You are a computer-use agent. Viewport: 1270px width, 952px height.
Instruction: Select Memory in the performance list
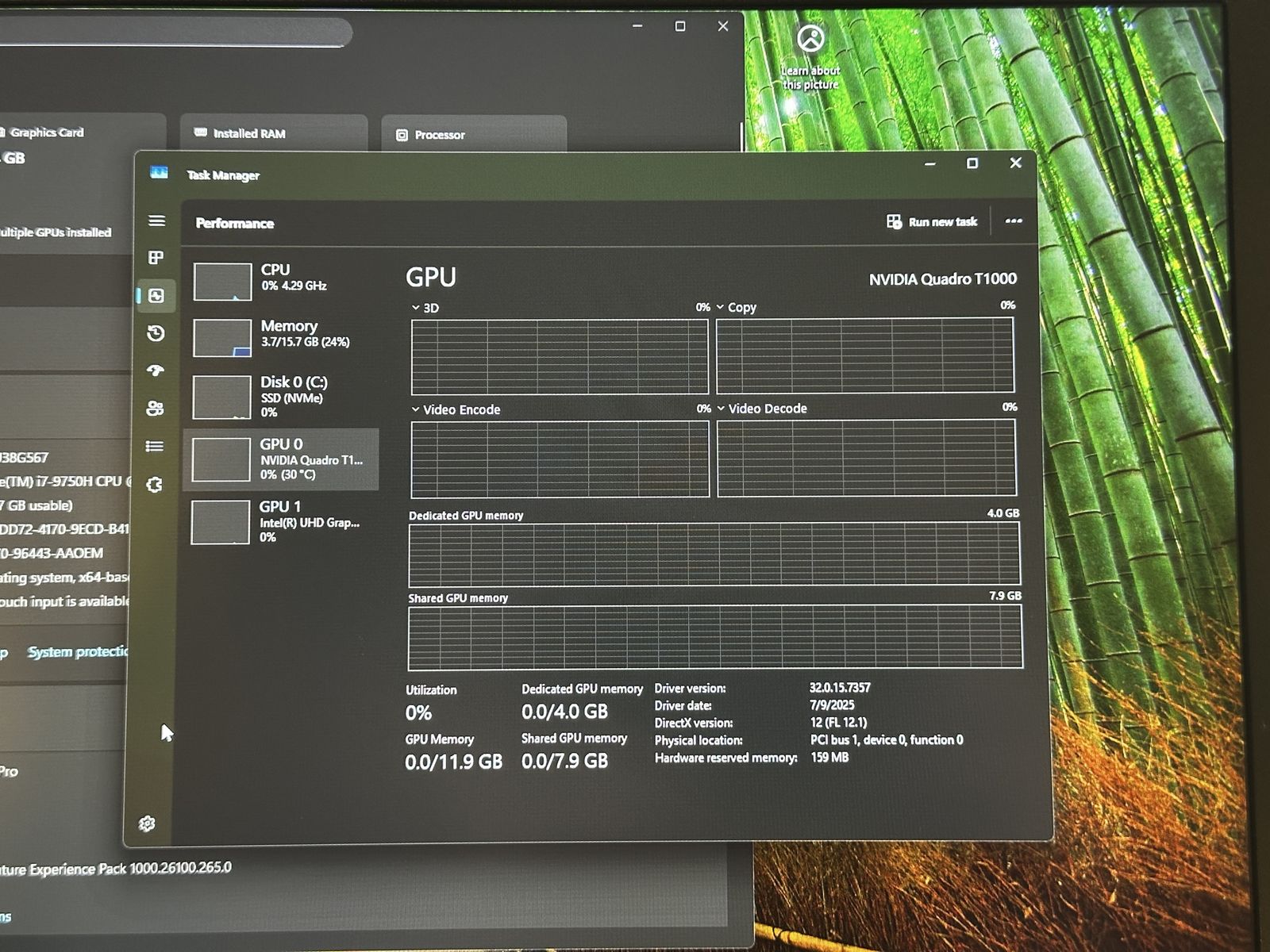click(282, 336)
